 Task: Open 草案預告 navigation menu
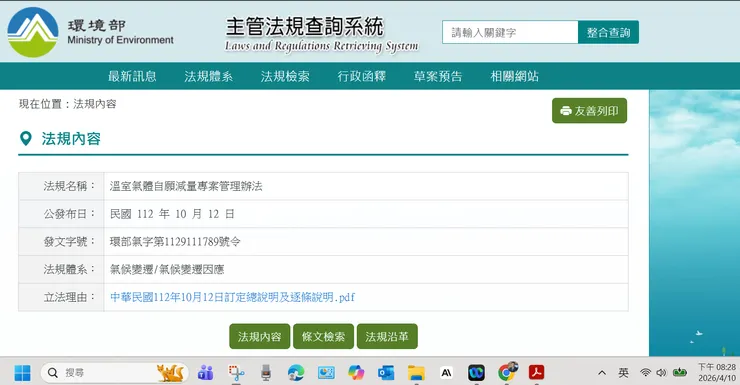pyautogui.click(x=438, y=76)
